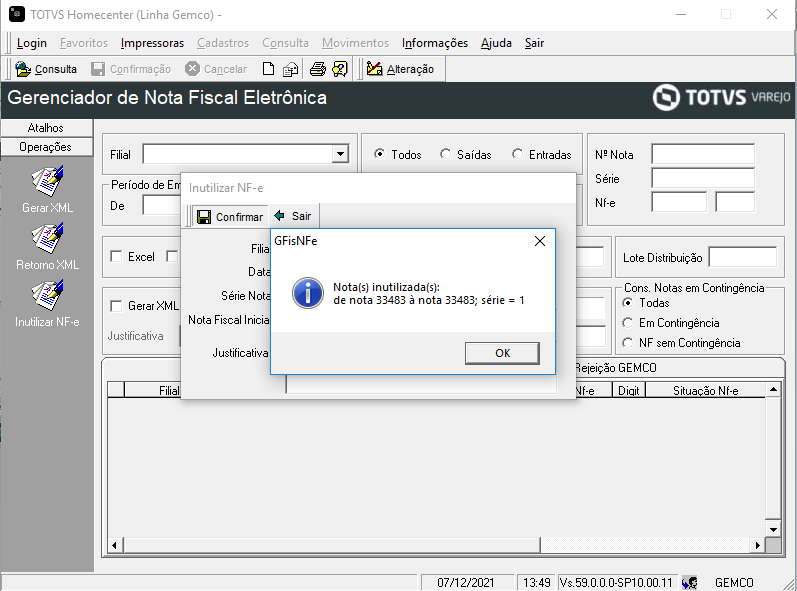
Task: Click the Cancelar toolbar button
Action: pyautogui.click(x=216, y=69)
